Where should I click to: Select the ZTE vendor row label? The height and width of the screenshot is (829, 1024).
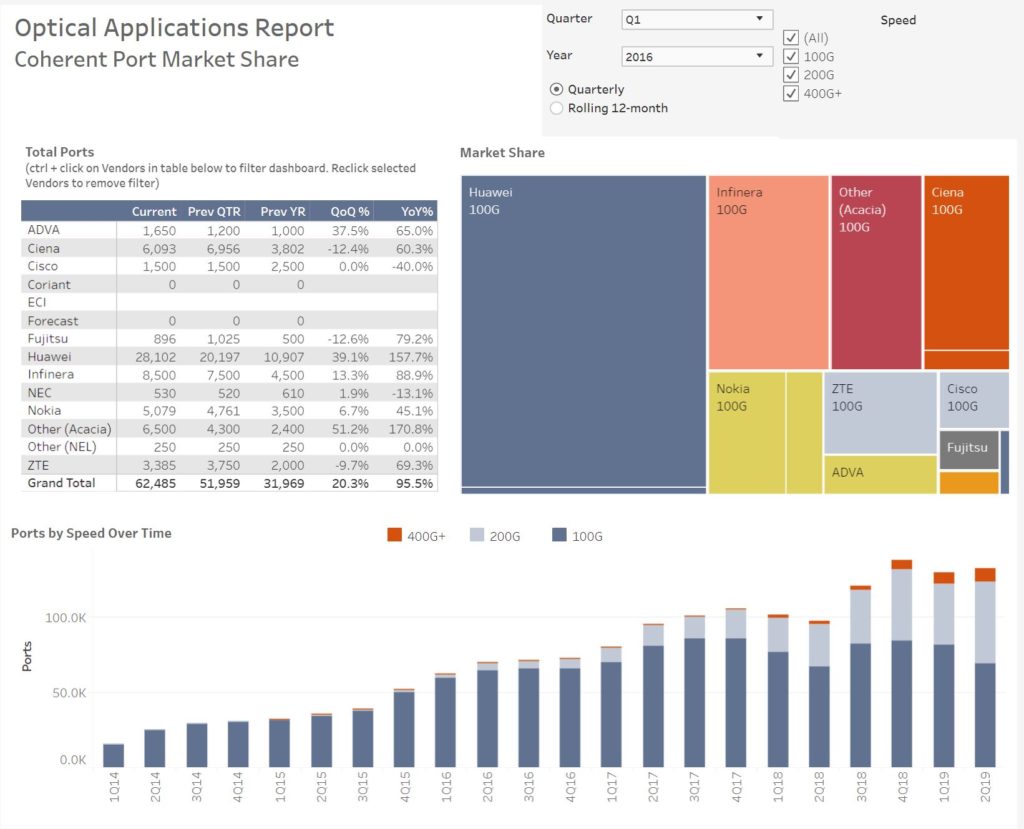(x=38, y=465)
